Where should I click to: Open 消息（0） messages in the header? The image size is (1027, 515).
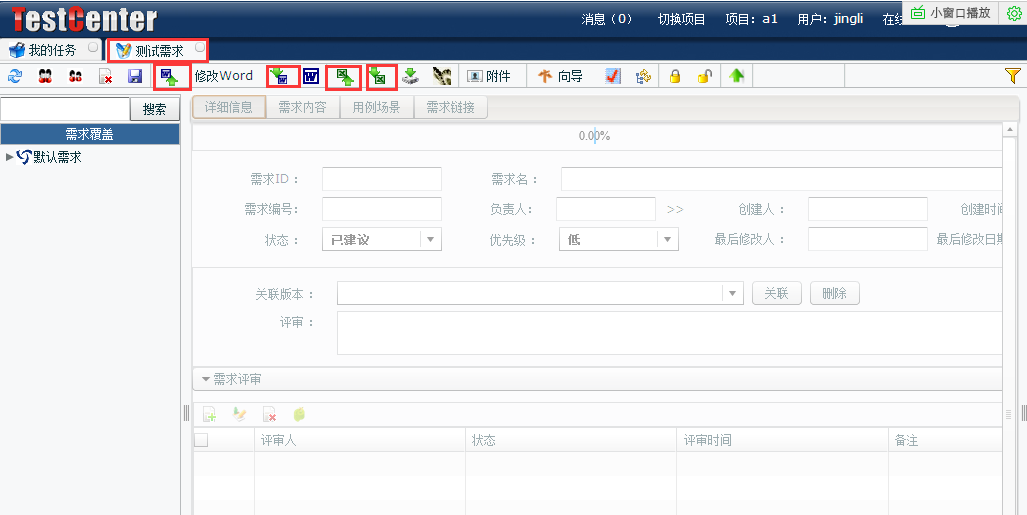click(x=607, y=19)
